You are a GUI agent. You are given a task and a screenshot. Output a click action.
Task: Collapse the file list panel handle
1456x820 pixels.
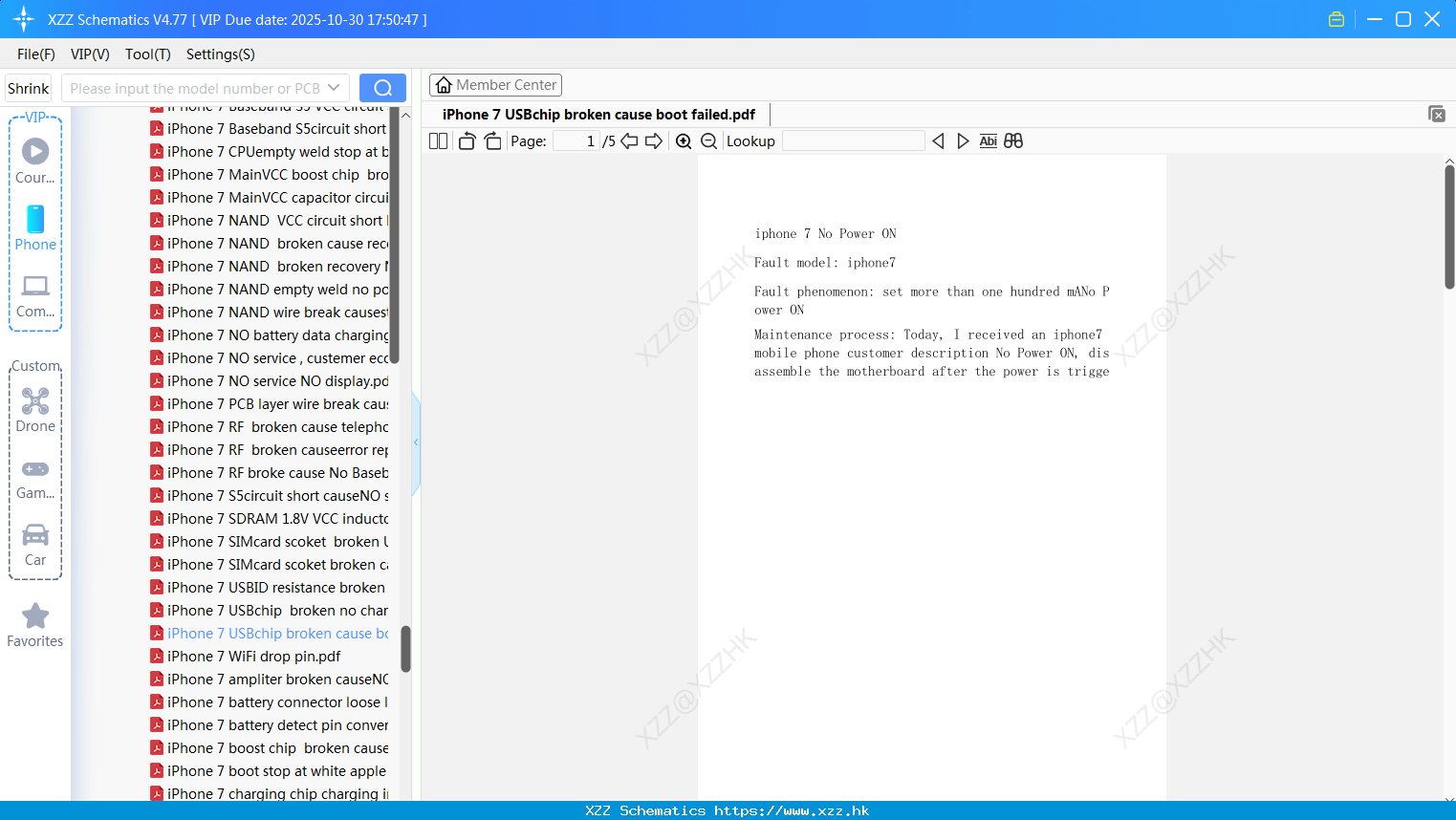point(416,442)
